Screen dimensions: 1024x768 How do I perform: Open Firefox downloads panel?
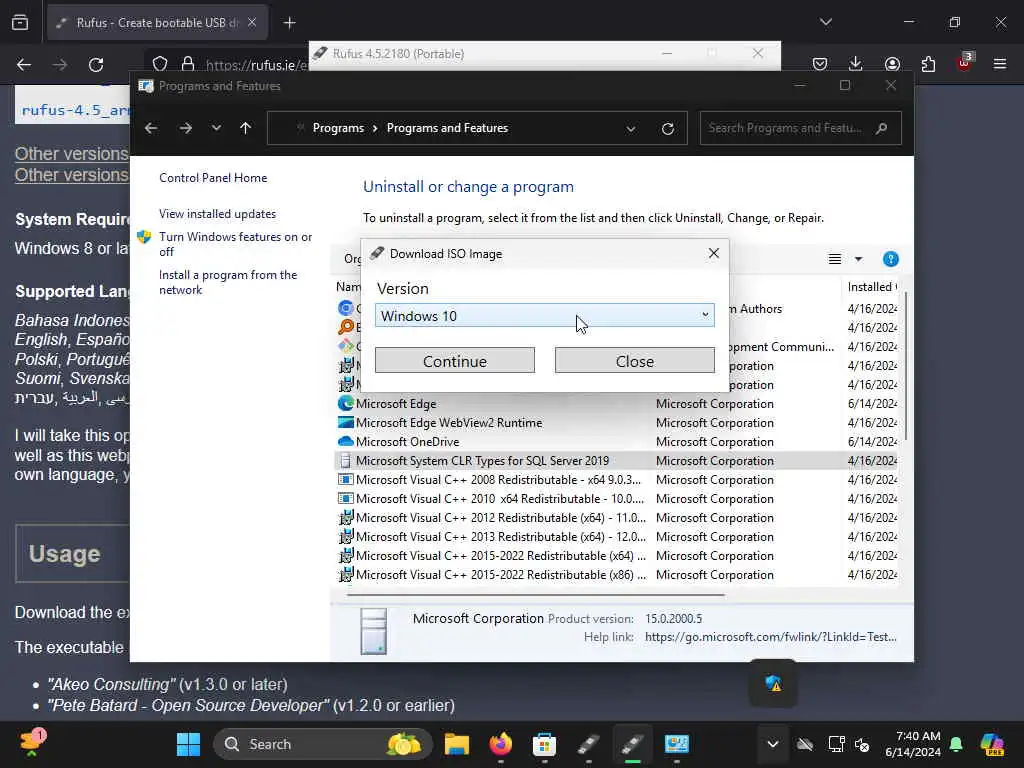coord(856,64)
